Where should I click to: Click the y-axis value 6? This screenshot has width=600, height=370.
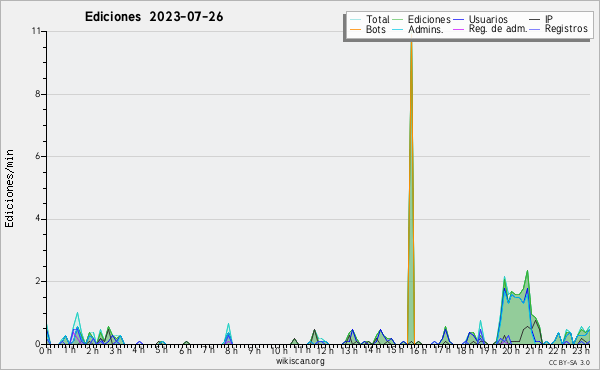[38, 156]
